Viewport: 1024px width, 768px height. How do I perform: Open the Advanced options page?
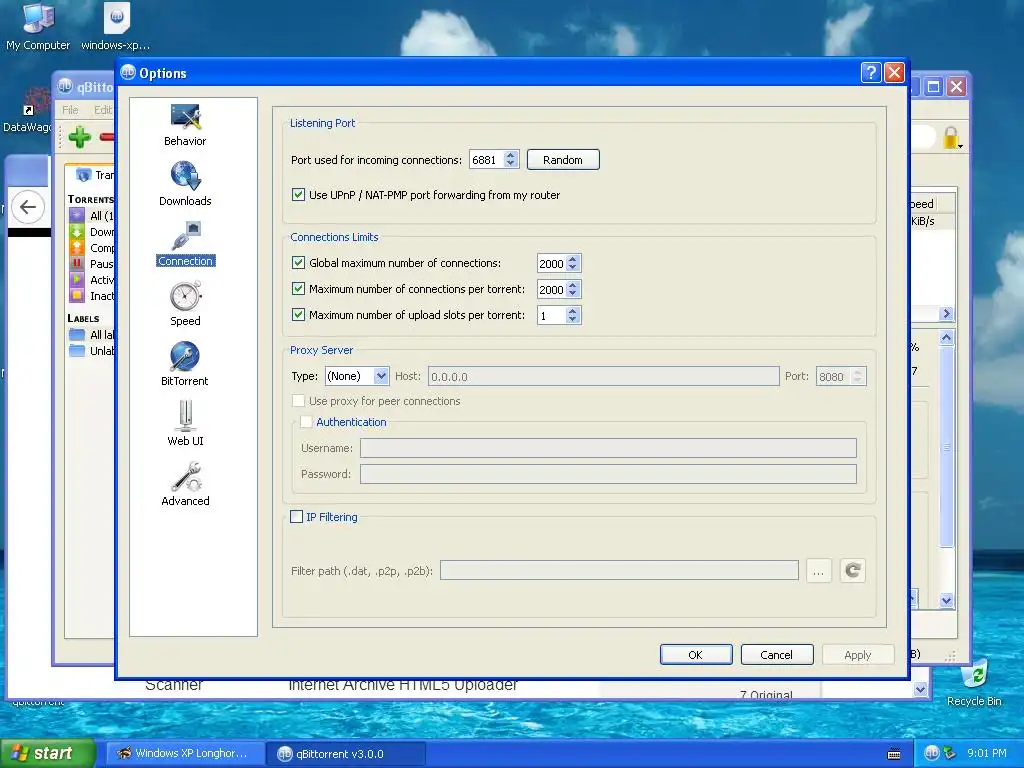pyautogui.click(x=185, y=484)
